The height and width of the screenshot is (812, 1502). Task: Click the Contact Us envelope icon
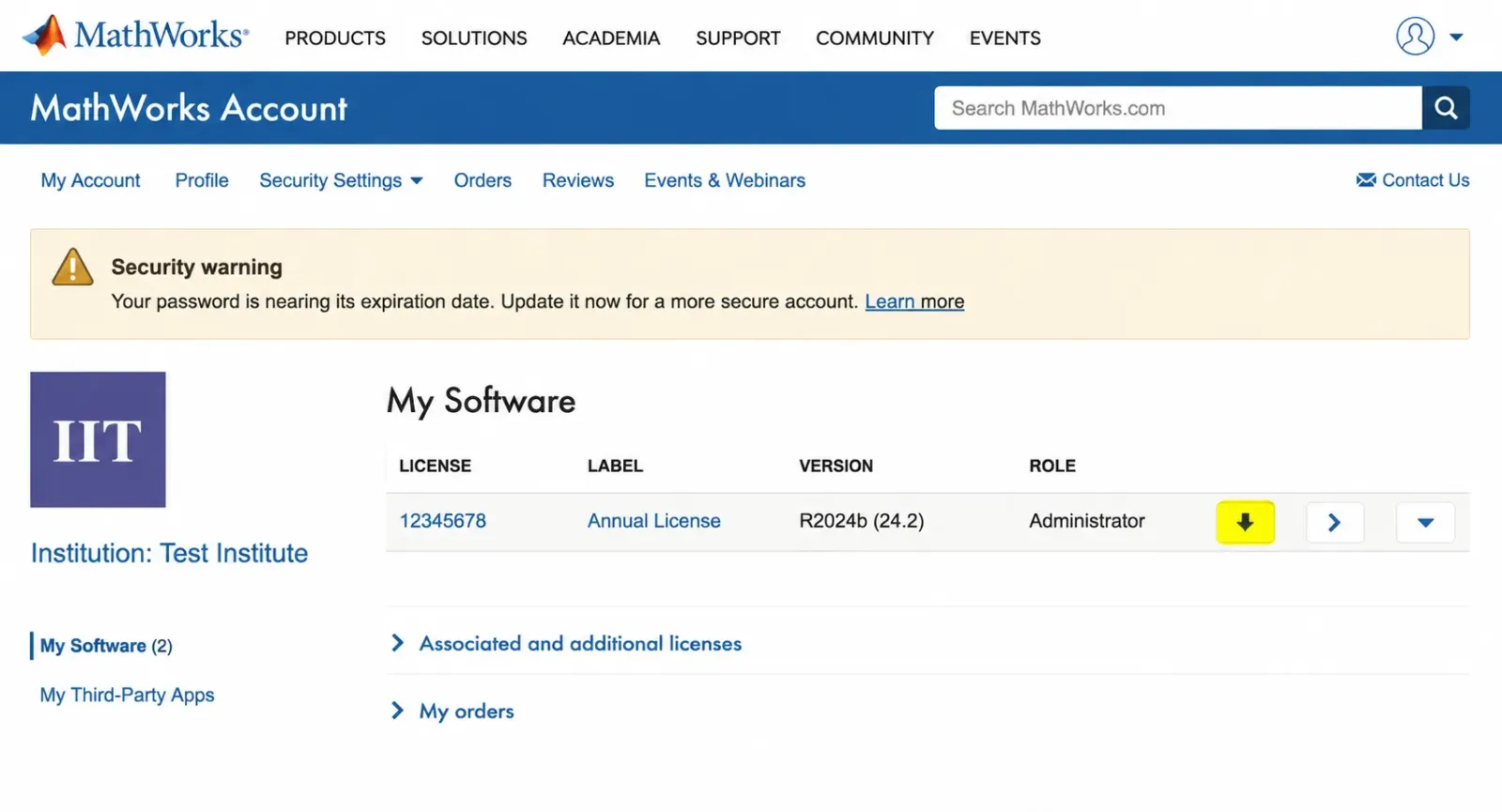pyautogui.click(x=1366, y=180)
